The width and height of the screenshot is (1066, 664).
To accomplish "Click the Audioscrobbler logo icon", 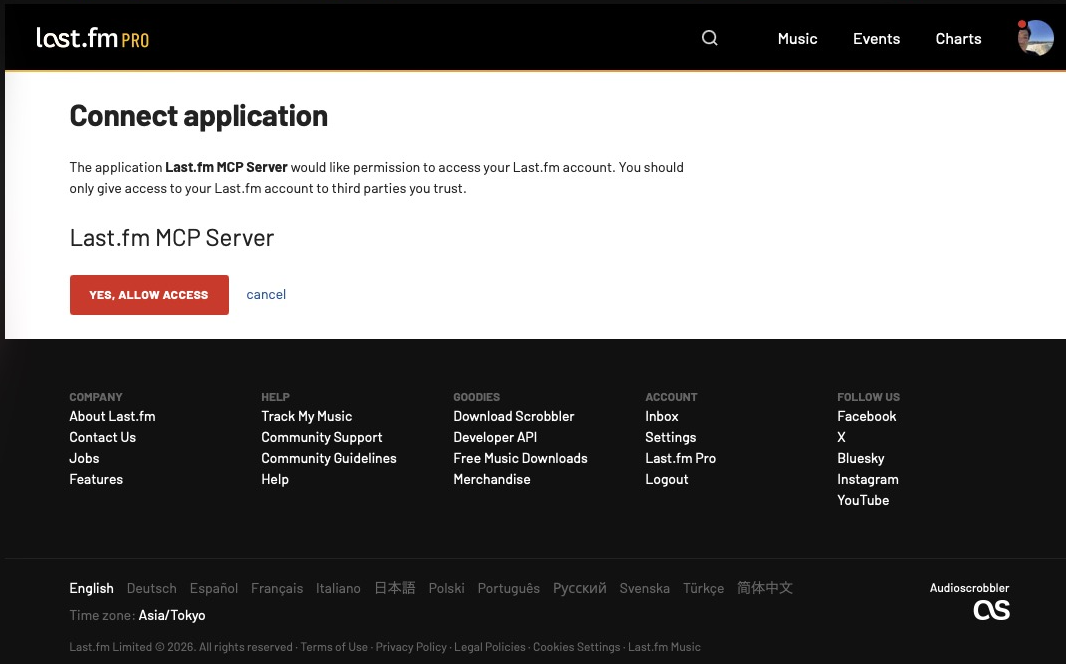I will 991,610.
